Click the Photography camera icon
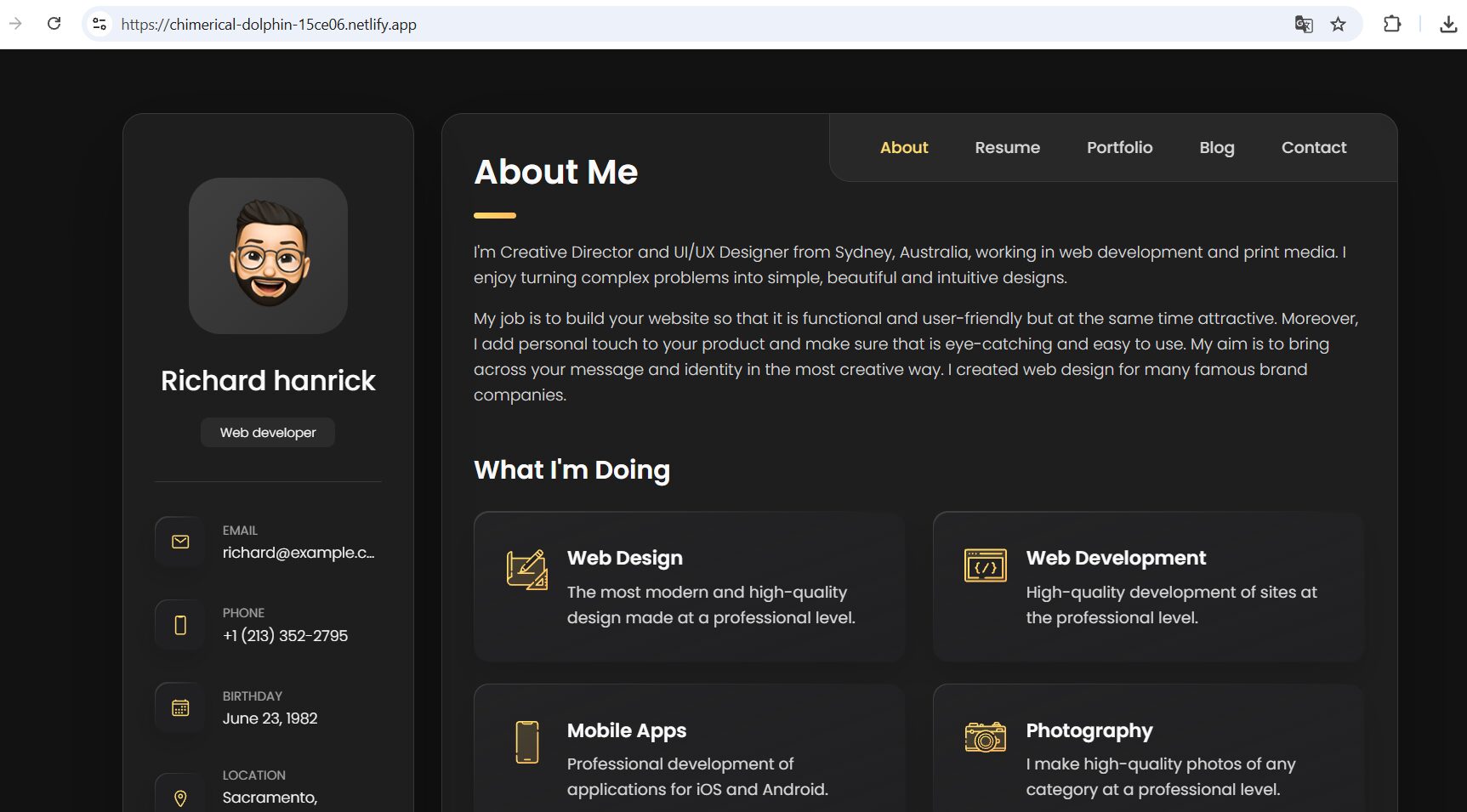The width and height of the screenshot is (1467, 812). coord(985,737)
